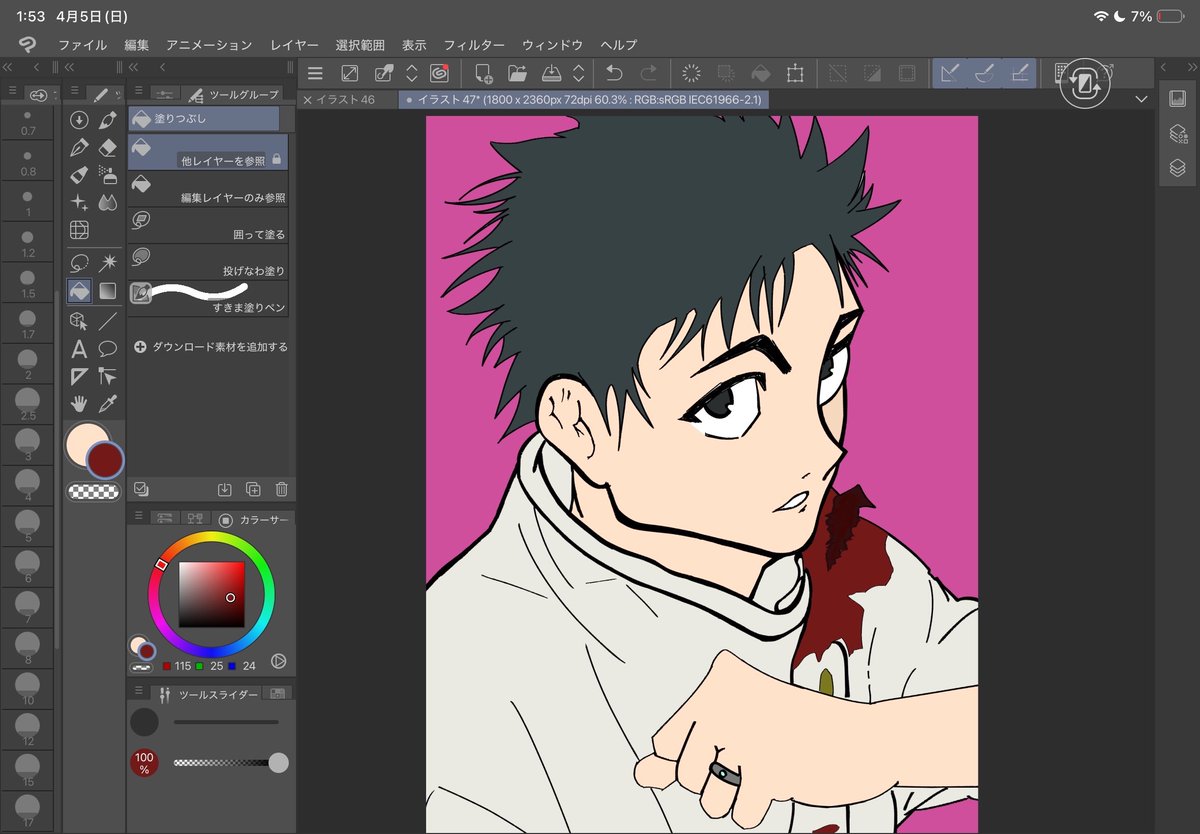1200x834 pixels.
Task: Select the 塗りつぶし tool group header
Action: [x=204, y=118]
